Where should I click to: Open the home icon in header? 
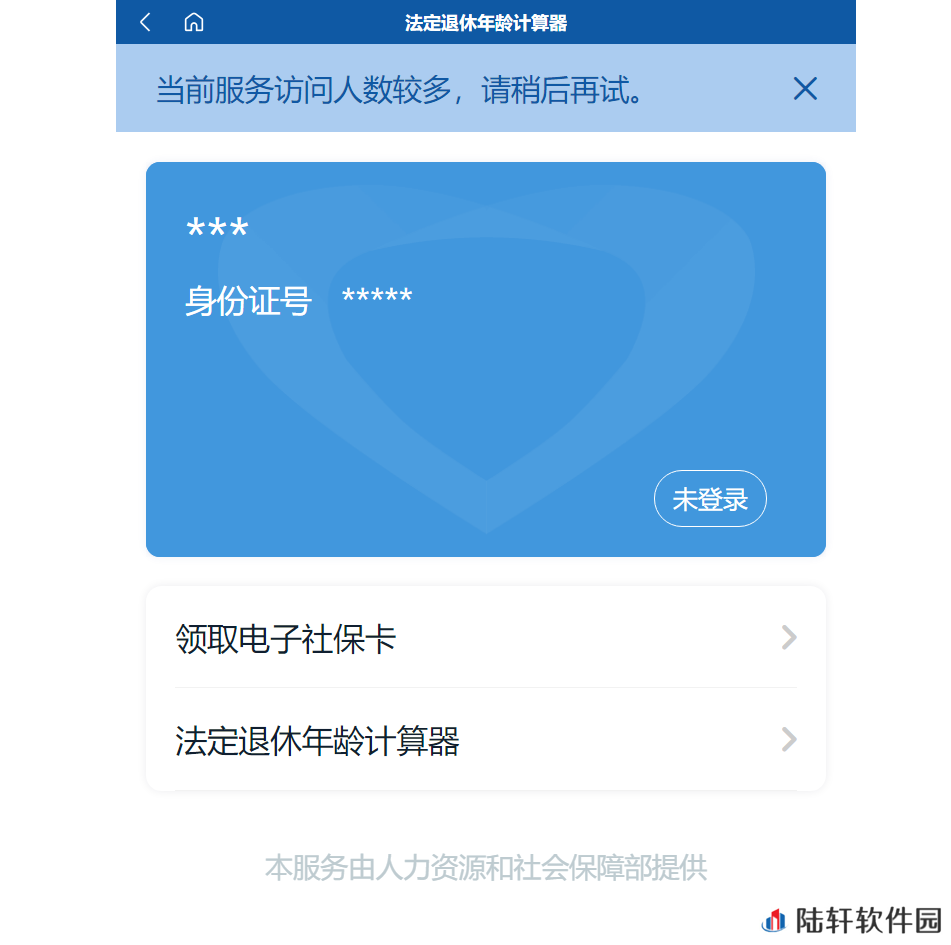[x=193, y=22]
